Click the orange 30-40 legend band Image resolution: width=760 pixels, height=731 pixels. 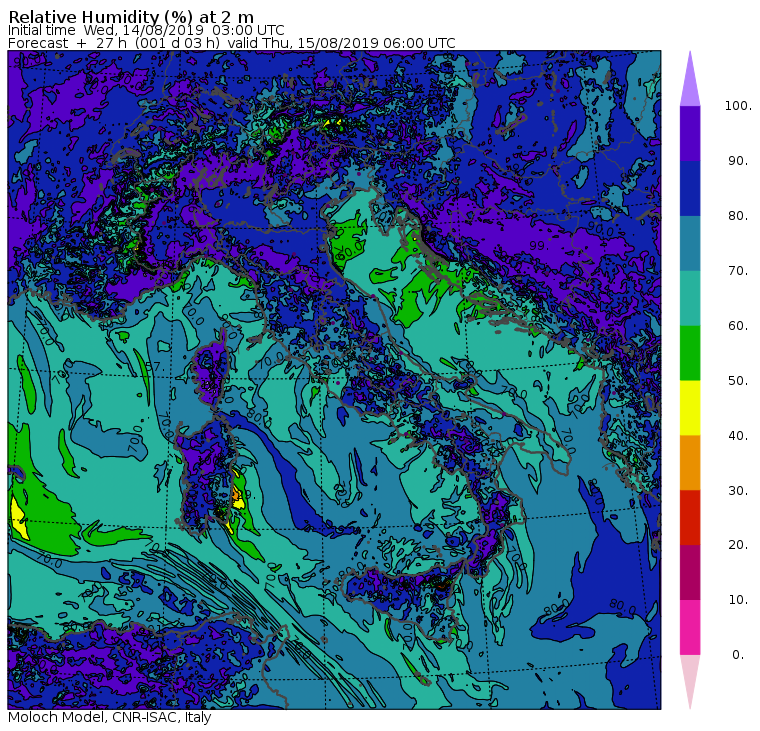point(690,463)
